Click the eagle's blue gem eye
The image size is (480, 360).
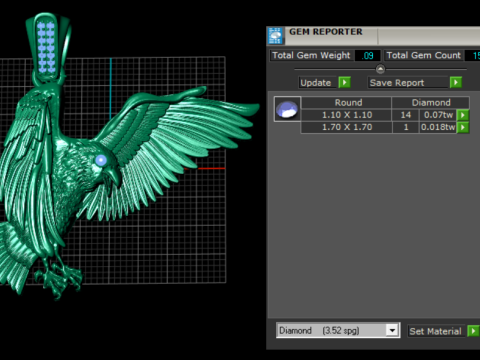tap(101, 161)
